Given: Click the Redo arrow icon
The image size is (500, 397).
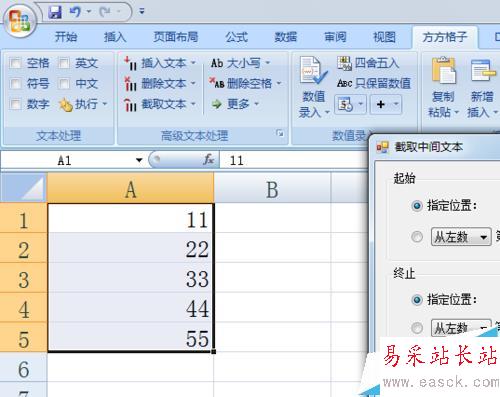Looking at the screenshot, I should point(105,12).
